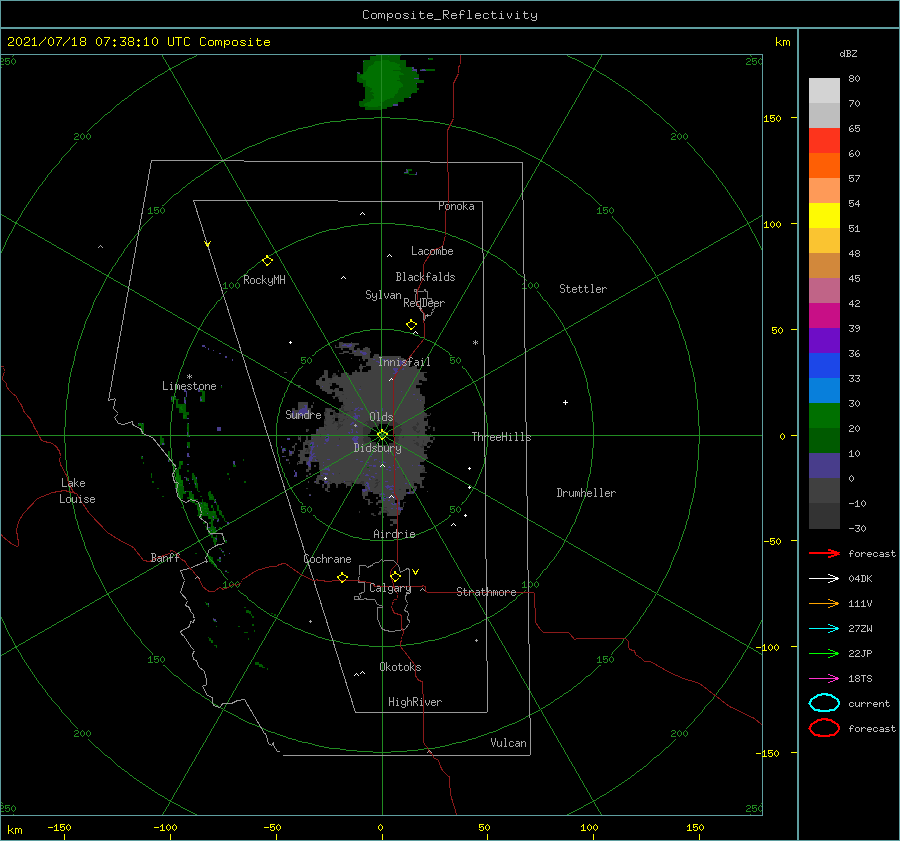Viewport: 900px width, 841px height.
Task: Select the orange 60-57 dBZ swatch
Action: 824,166
